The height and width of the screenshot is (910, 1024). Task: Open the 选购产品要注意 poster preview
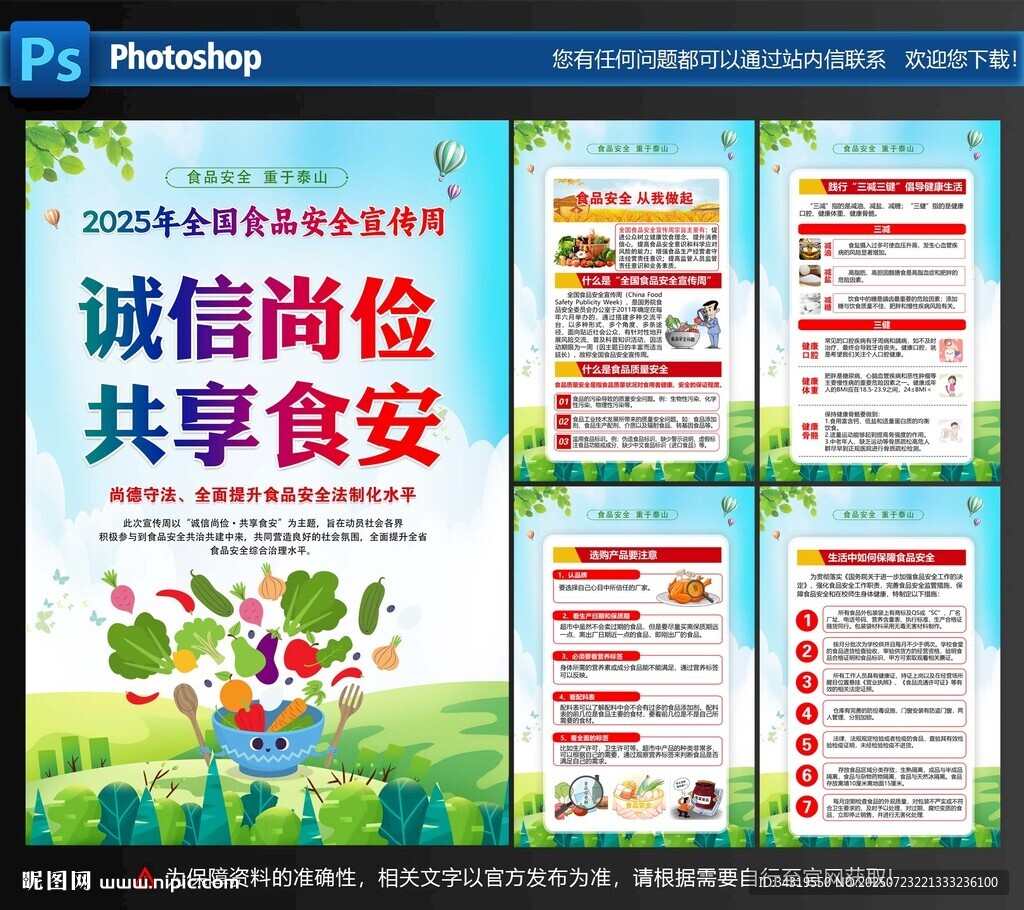click(634, 666)
